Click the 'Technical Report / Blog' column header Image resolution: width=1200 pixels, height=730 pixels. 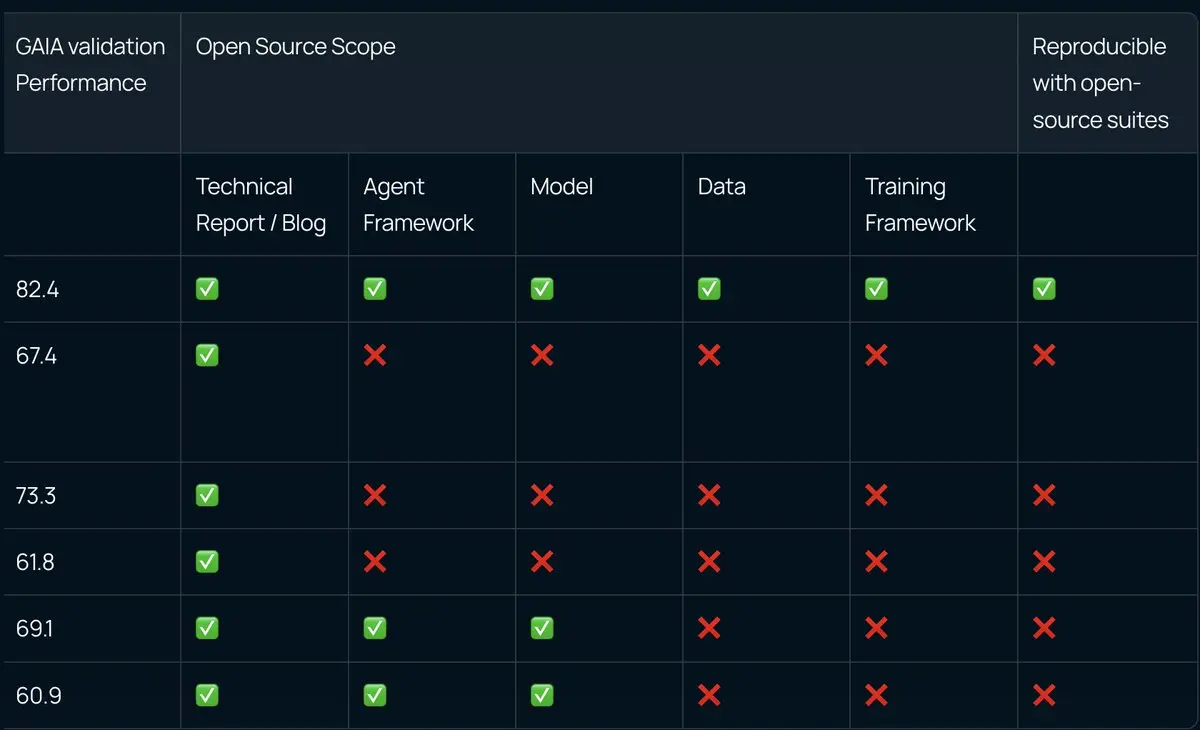pyautogui.click(x=261, y=205)
